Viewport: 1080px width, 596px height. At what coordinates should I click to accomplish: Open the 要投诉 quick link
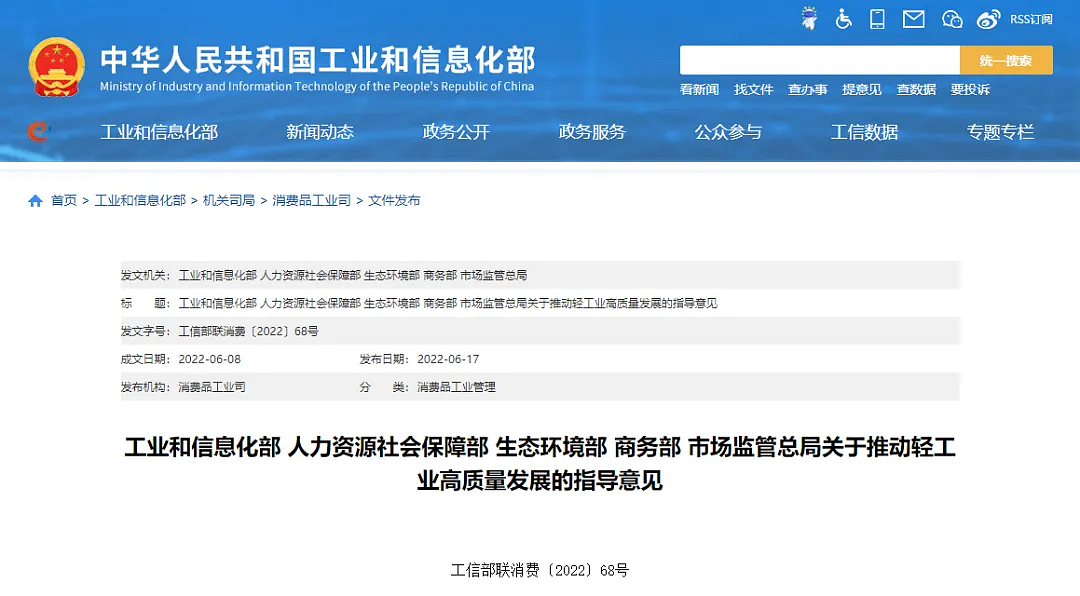pos(970,90)
